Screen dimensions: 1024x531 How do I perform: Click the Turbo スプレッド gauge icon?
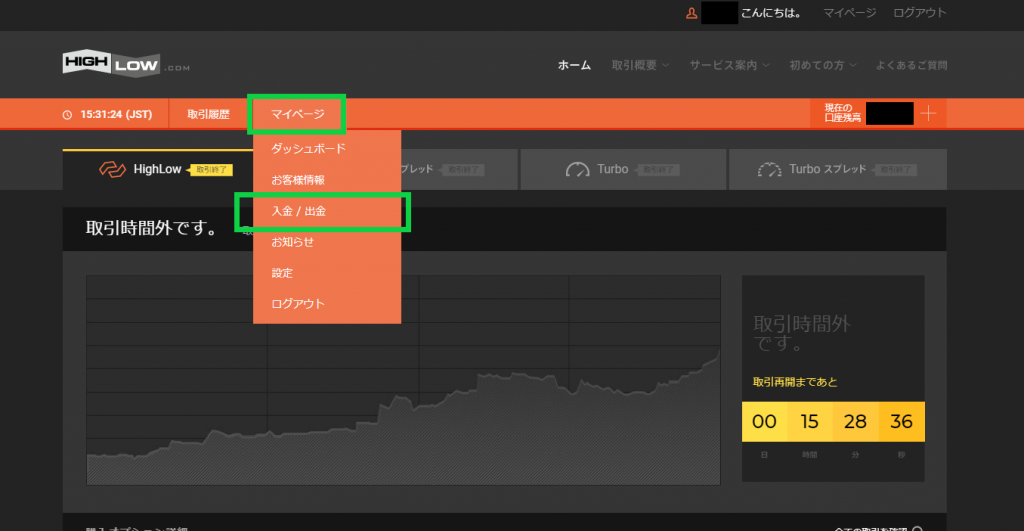pos(769,170)
